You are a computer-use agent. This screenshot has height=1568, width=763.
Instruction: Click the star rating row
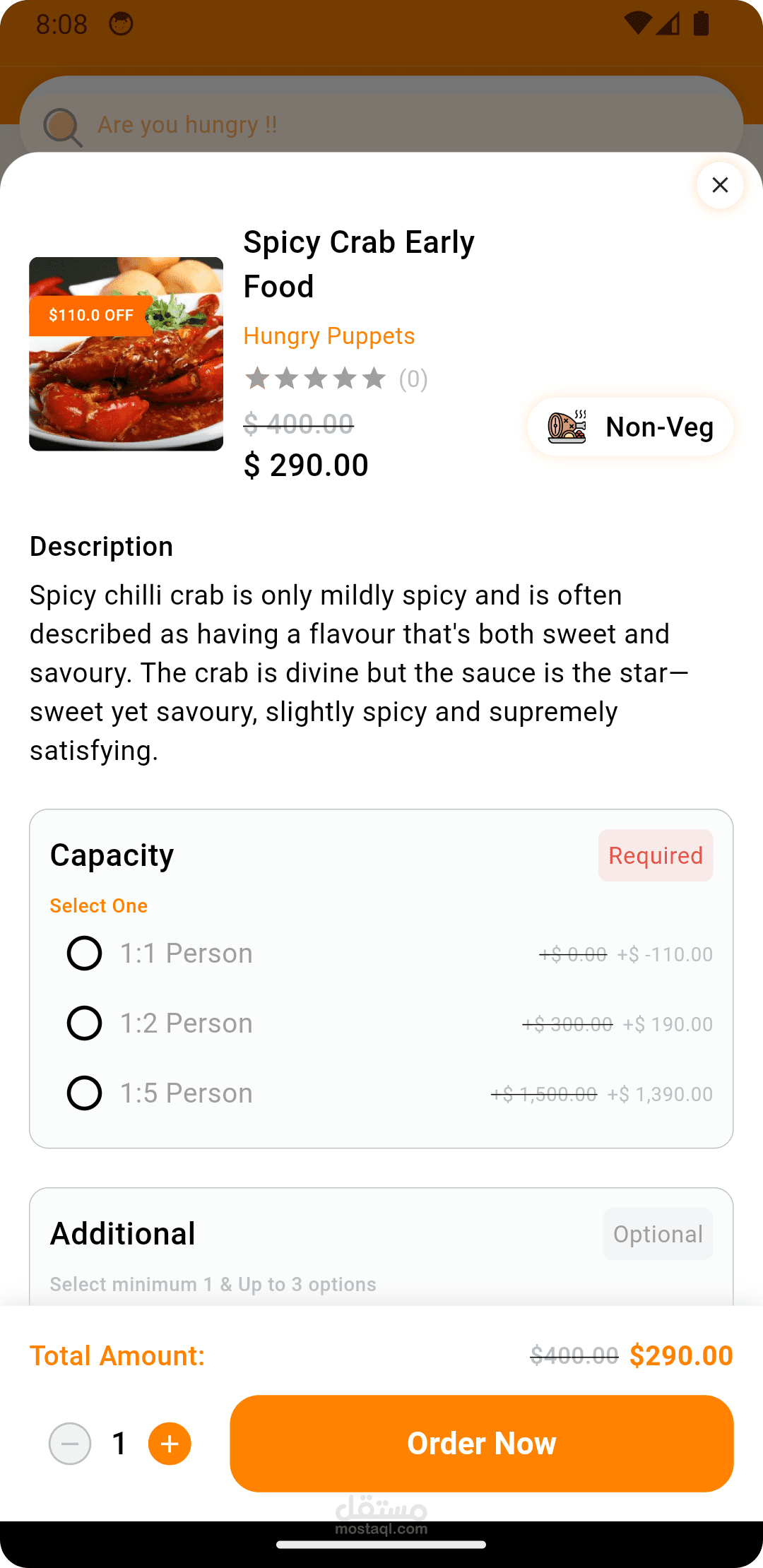pos(315,379)
